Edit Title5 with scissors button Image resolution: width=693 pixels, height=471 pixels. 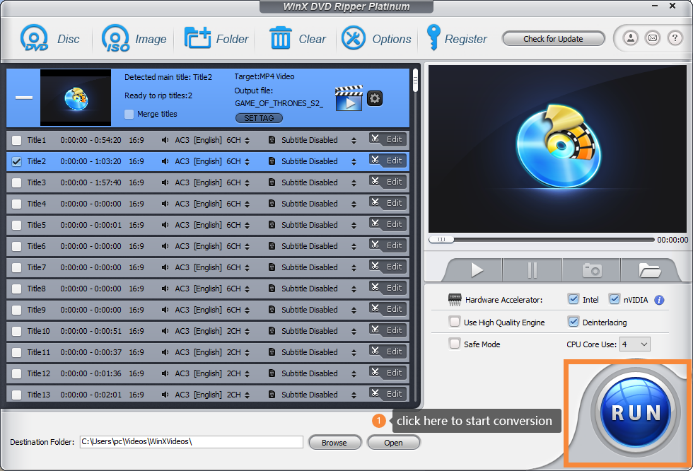point(388,224)
